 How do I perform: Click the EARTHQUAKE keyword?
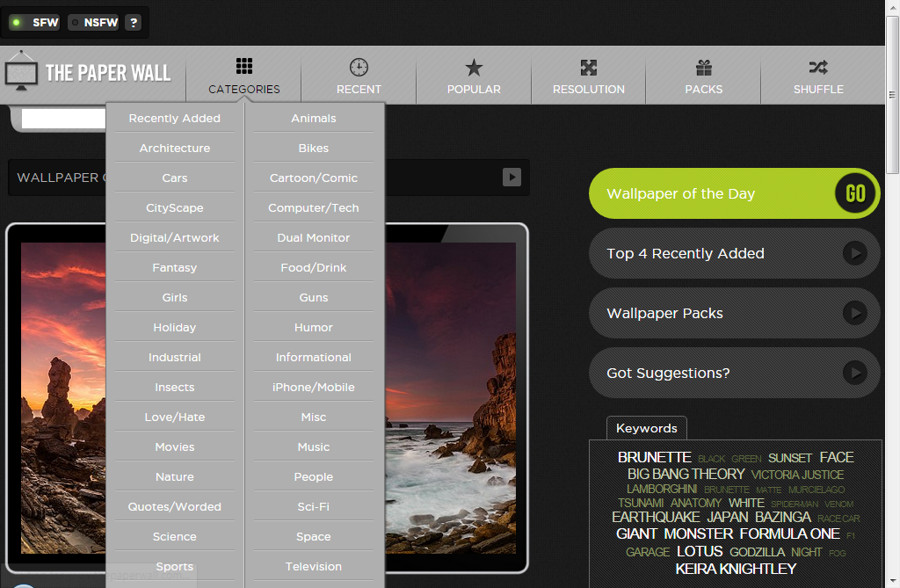tap(655, 517)
